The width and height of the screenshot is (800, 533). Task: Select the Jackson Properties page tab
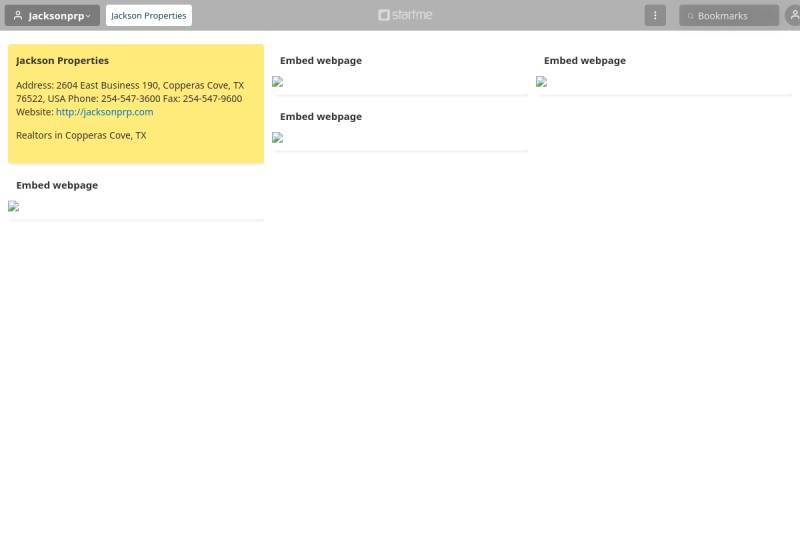[x=148, y=15]
